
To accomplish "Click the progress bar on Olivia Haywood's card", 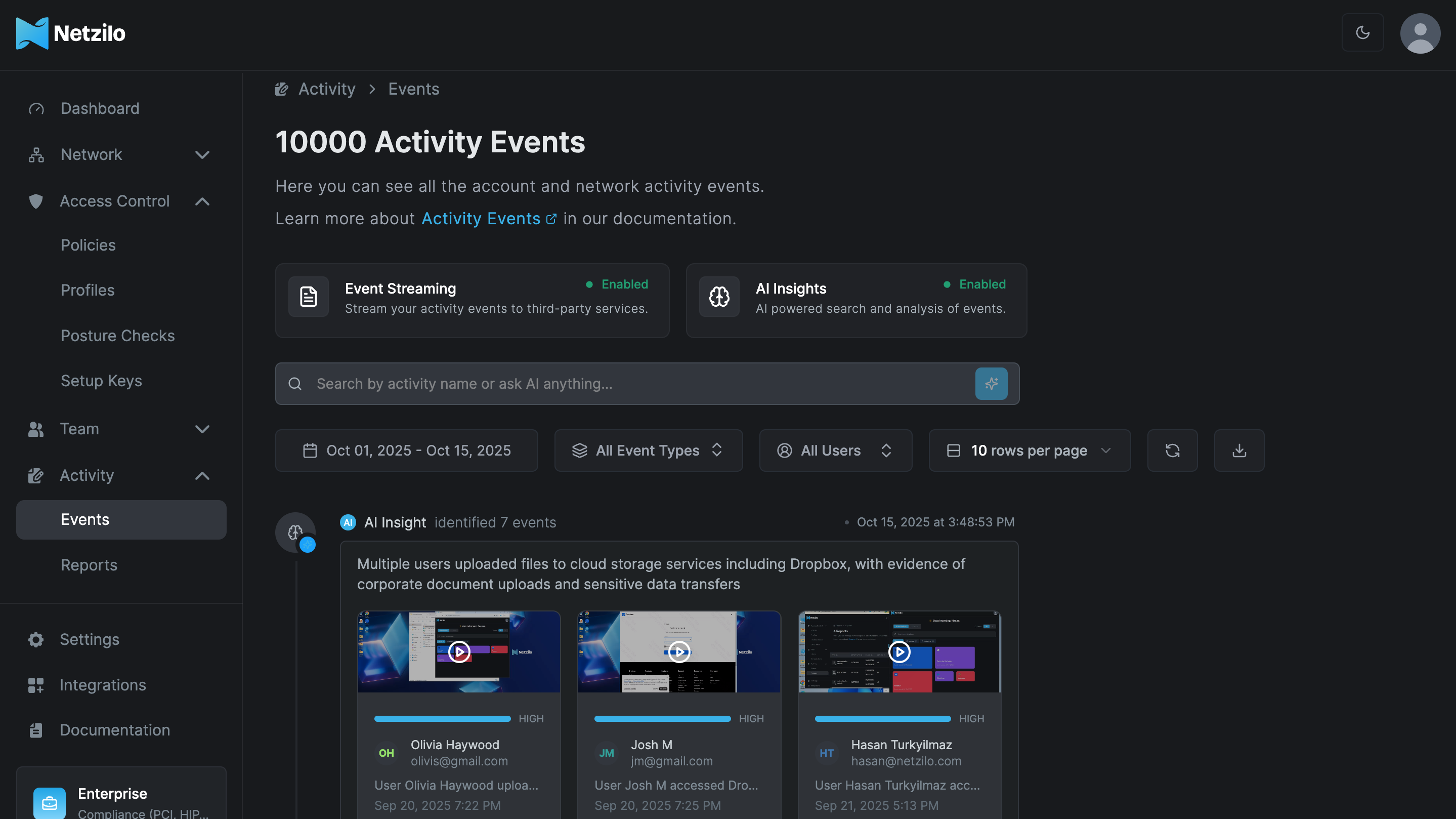I will click(442, 718).
